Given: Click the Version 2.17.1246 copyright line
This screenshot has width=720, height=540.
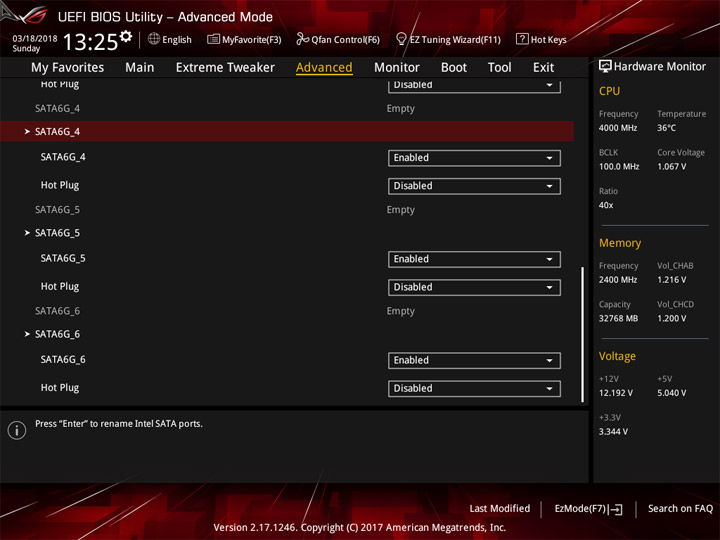Looking at the screenshot, I should pyautogui.click(x=360, y=528).
